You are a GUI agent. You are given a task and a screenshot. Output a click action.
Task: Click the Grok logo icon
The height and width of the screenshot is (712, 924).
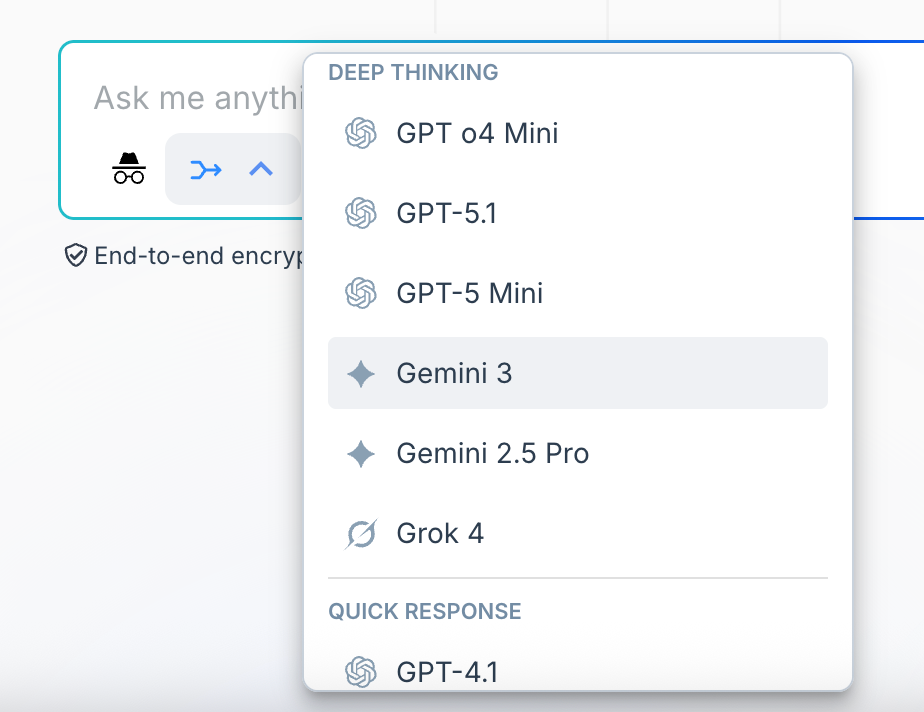coord(361,534)
